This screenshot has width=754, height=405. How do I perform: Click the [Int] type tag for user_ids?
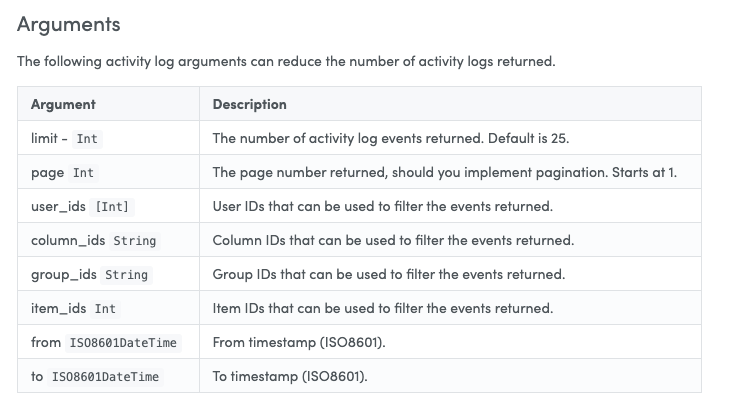[112, 207]
